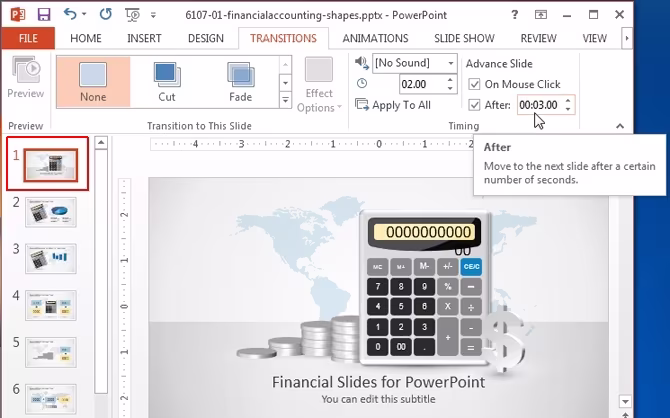Image resolution: width=670 pixels, height=418 pixels.
Task: Click the PowerPoint application icon in title bar
Action: click(18, 15)
